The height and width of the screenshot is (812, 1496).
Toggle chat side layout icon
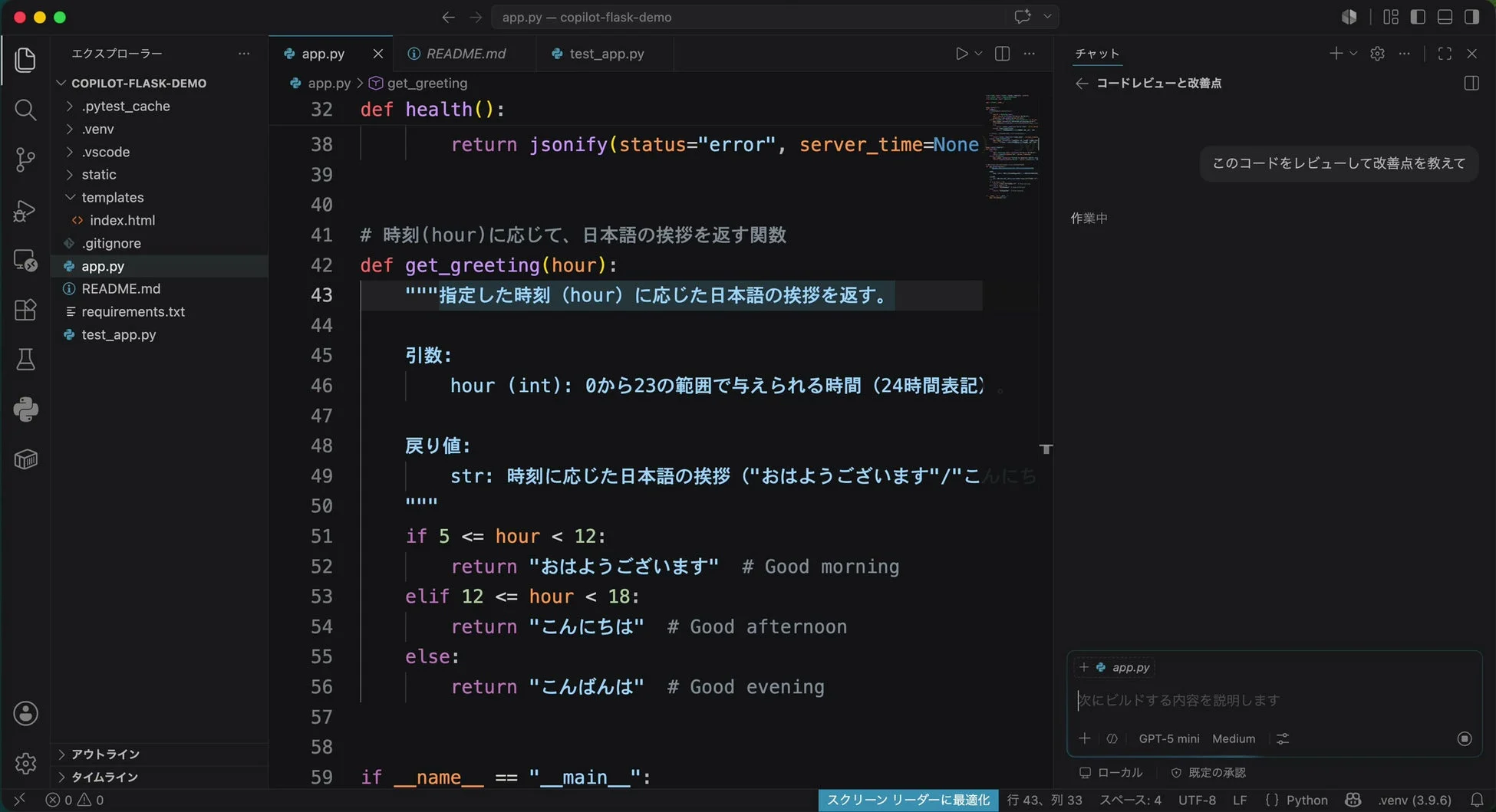click(1471, 83)
